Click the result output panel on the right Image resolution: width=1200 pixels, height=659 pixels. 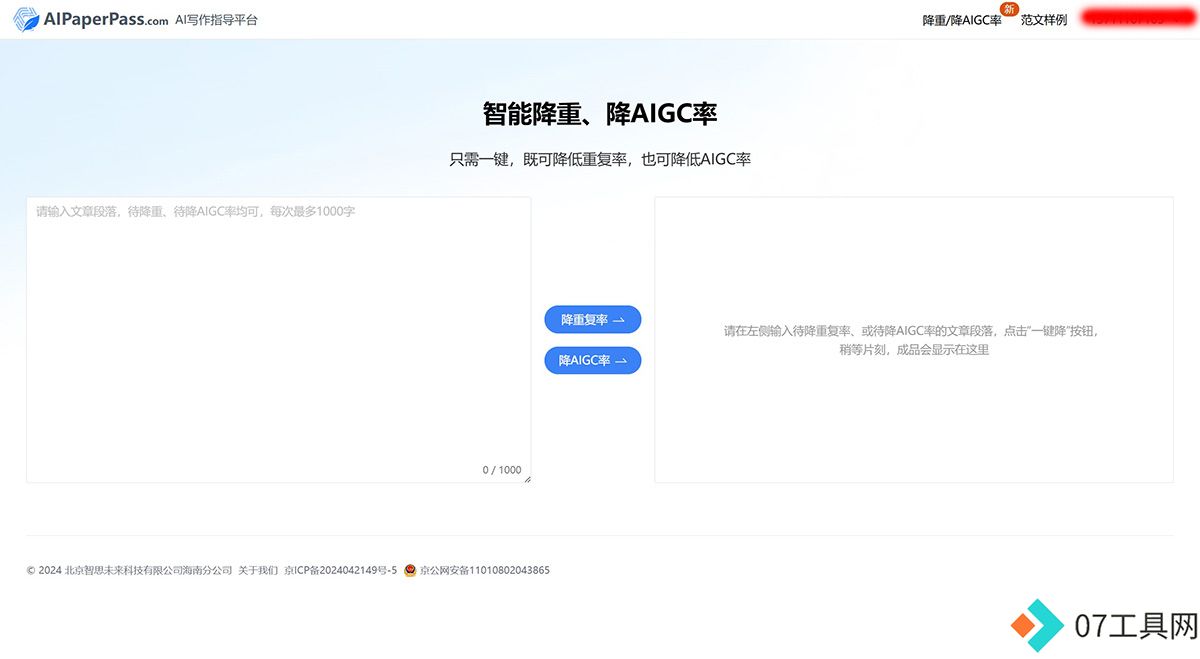click(x=914, y=340)
